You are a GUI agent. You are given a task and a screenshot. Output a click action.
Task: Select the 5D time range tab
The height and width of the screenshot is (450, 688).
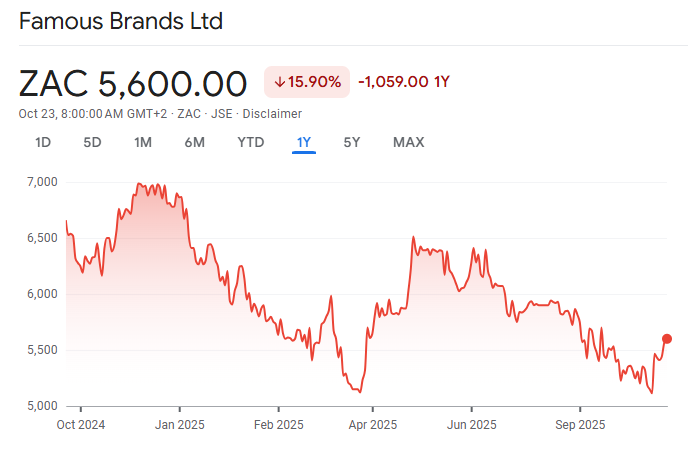[92, 142]
